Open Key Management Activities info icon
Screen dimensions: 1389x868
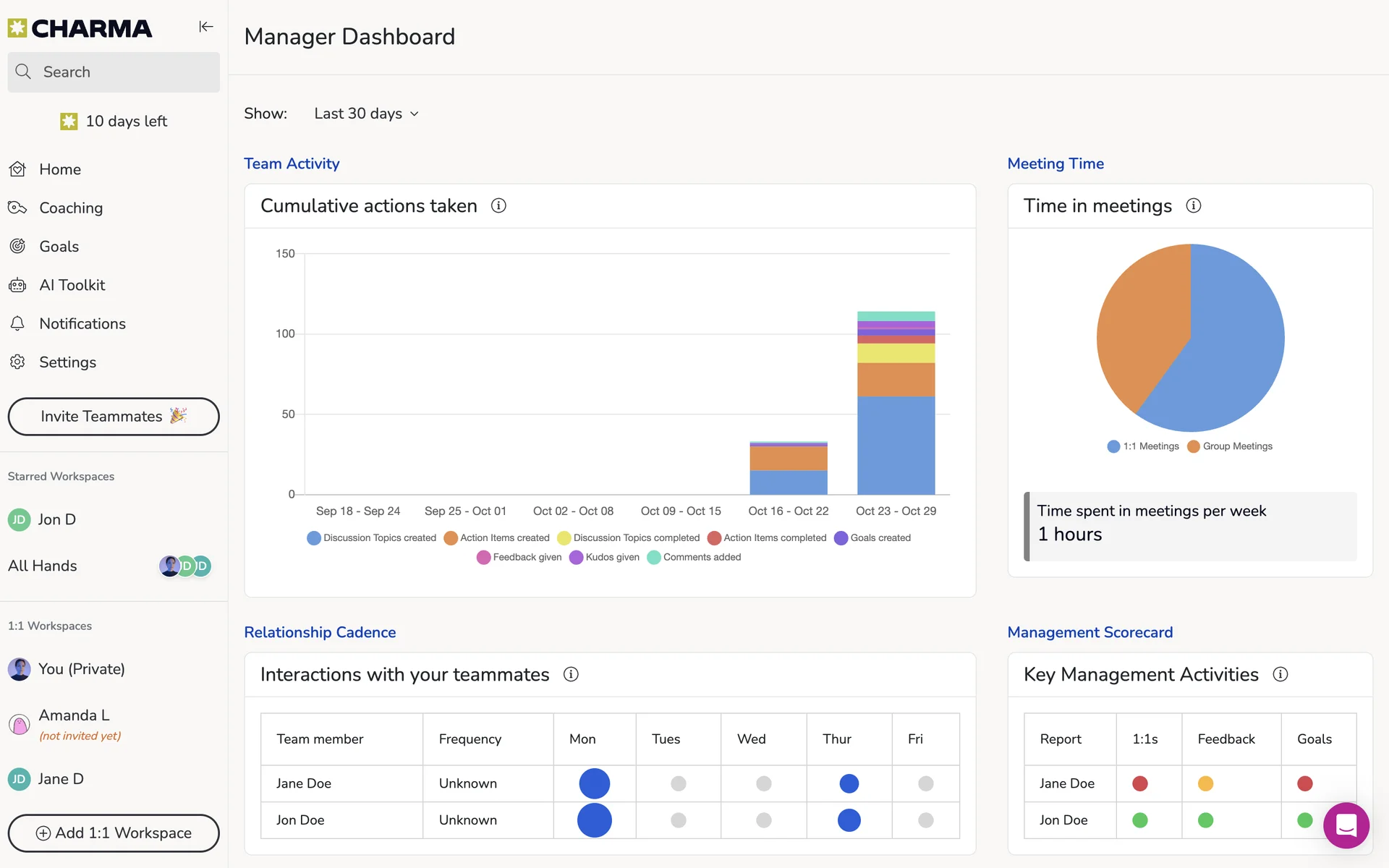pos(1280,675)
